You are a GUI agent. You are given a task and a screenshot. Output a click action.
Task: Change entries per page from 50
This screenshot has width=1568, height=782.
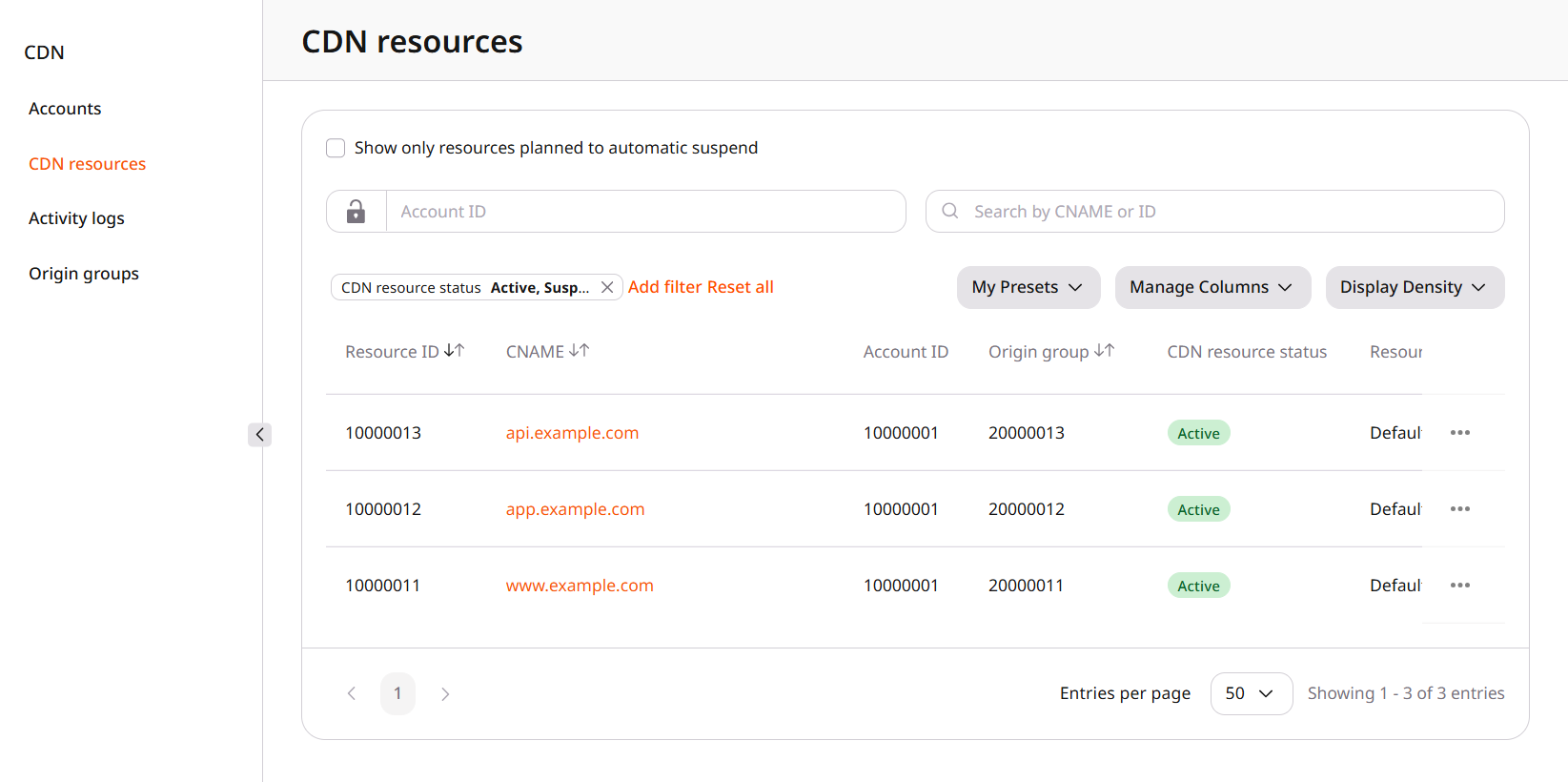click(1252, 693)
